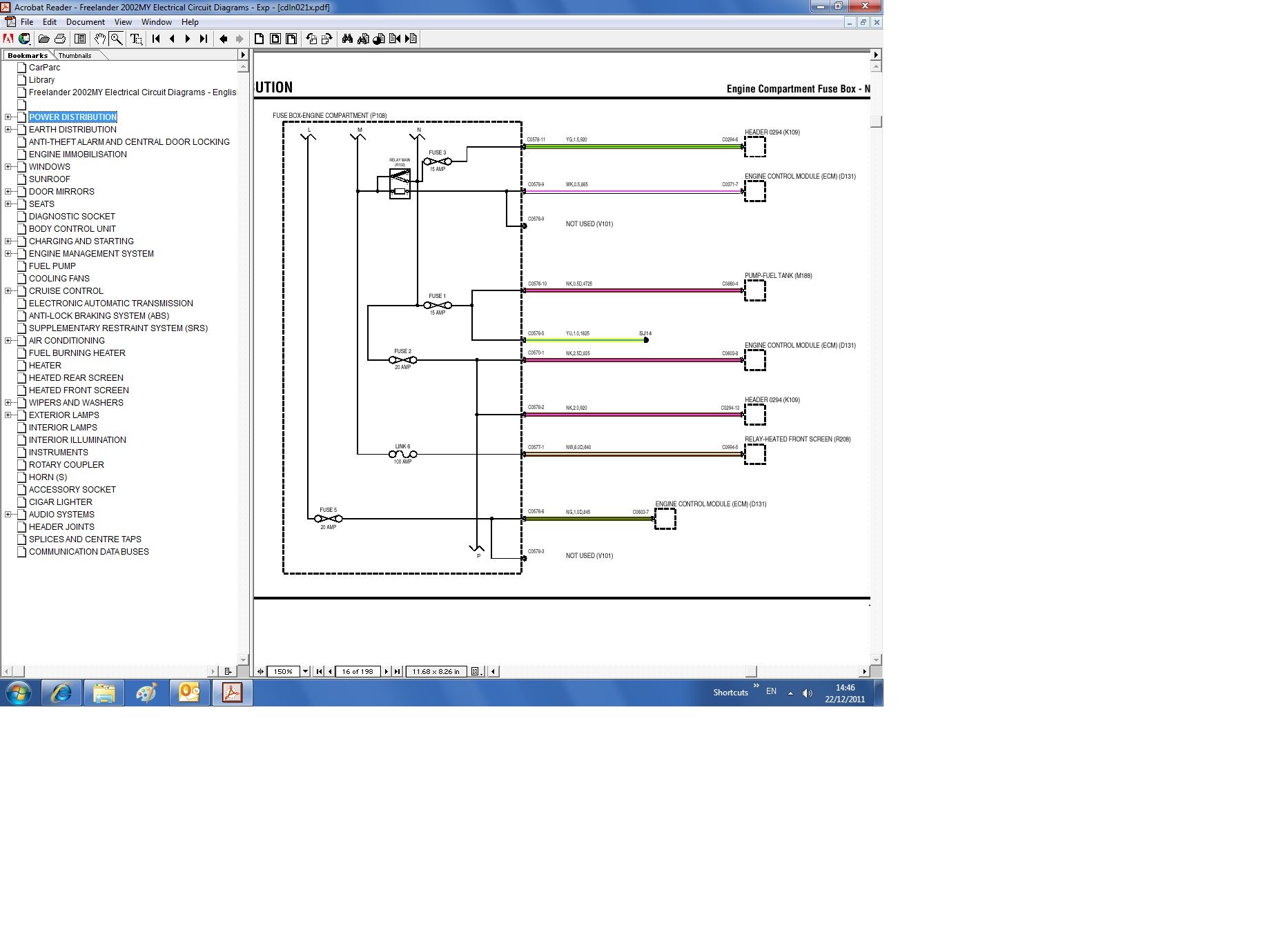The width and height of the screenshot is (1270, 952).
Task: Click next page arrow in status bar
Action: pos(387,671)
